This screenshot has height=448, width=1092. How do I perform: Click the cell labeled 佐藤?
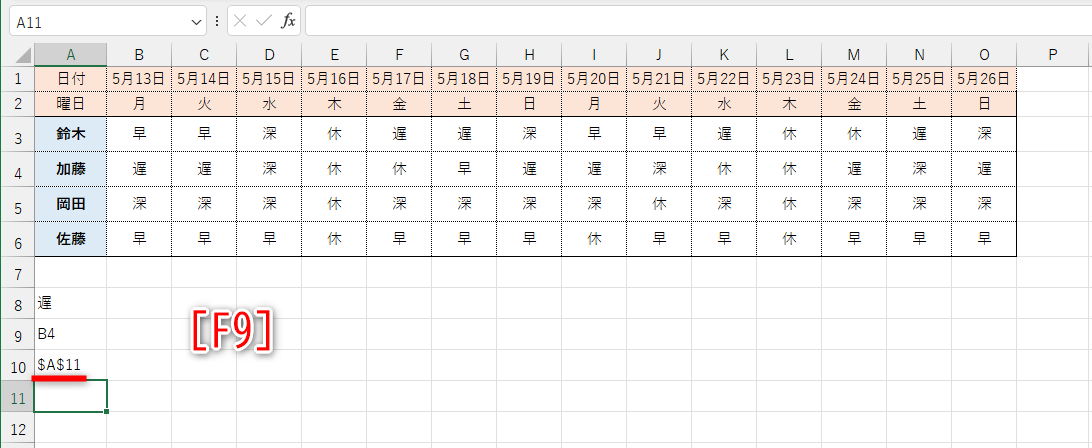click(x=70, y=238)
